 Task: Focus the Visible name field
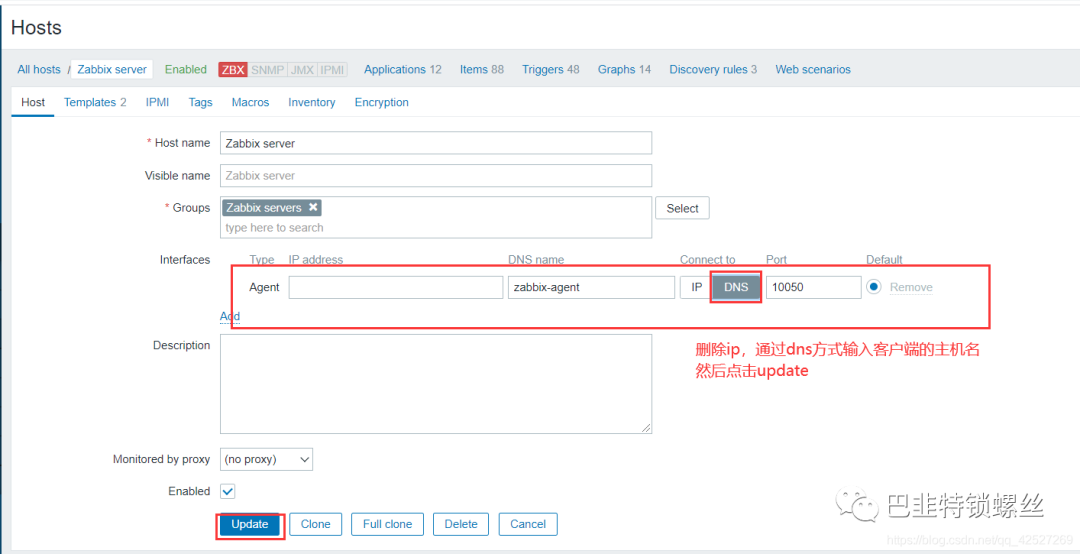click(x=436, y=176)
